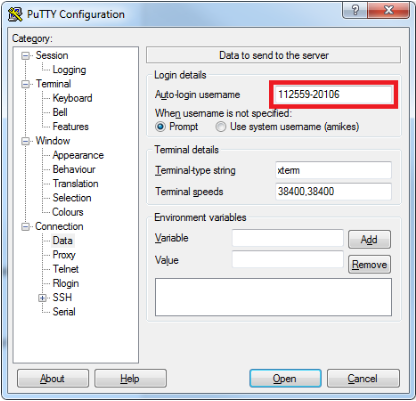Click the Auto-login username field
The width and height of the screenshot is (416, 401).
pyautogui.click(x=333, y=94)
